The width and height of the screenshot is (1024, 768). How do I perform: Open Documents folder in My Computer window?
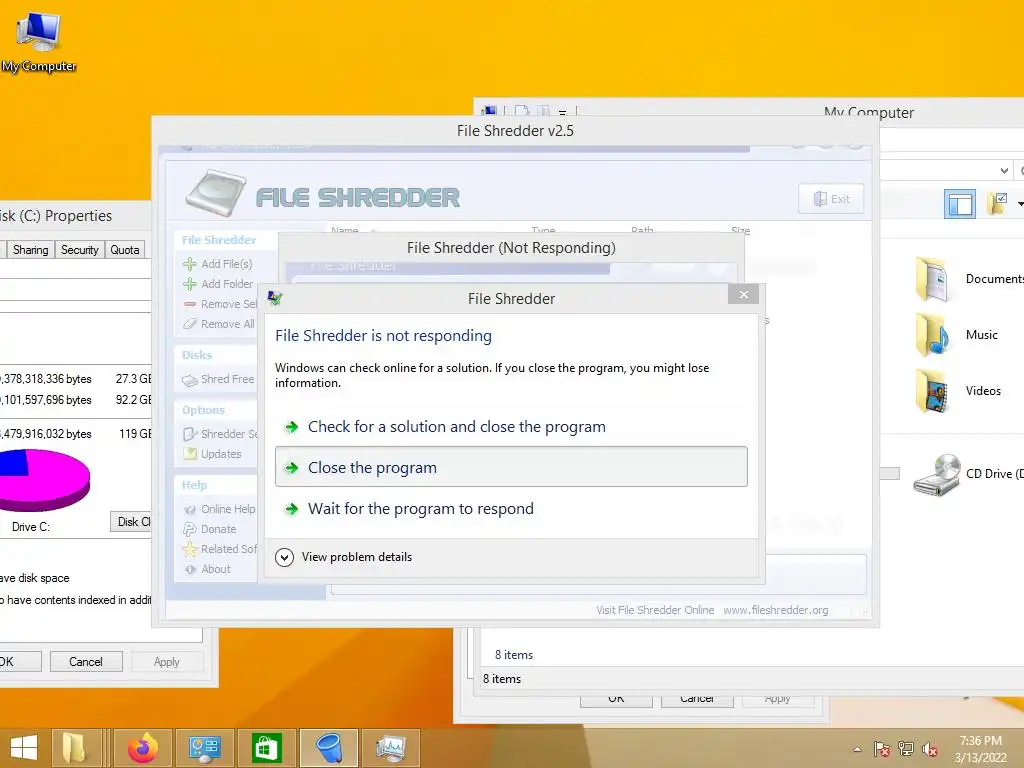click(x=970, y=279)
